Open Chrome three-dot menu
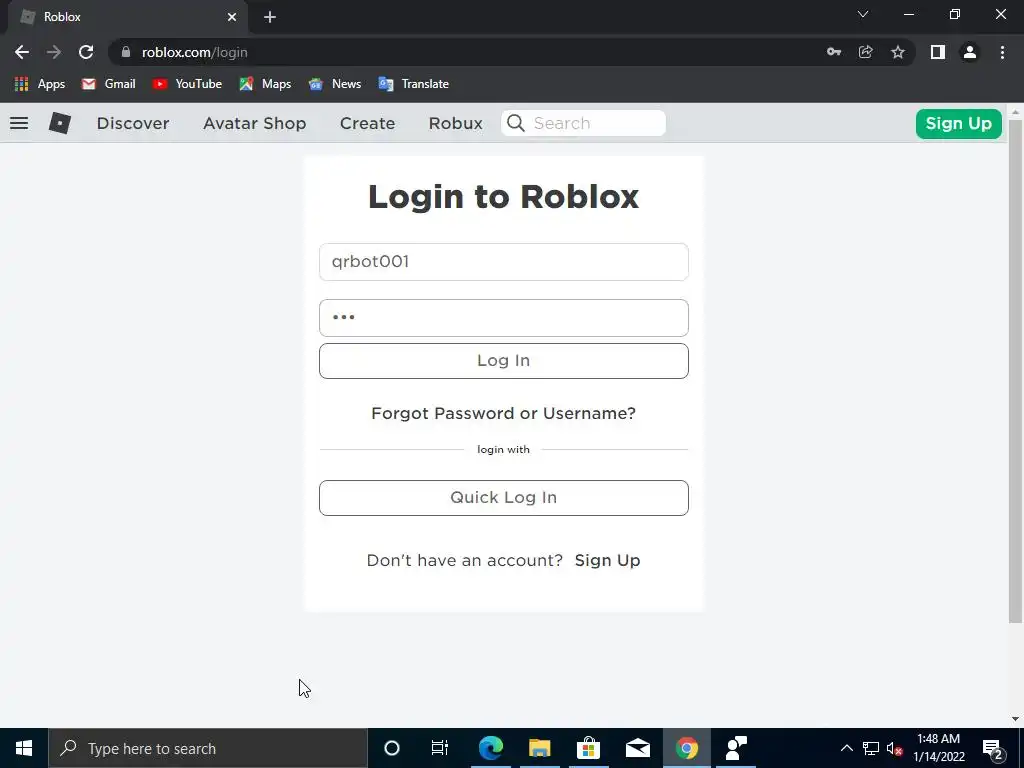This screenshot has height=768, width=1024. 1002,52
